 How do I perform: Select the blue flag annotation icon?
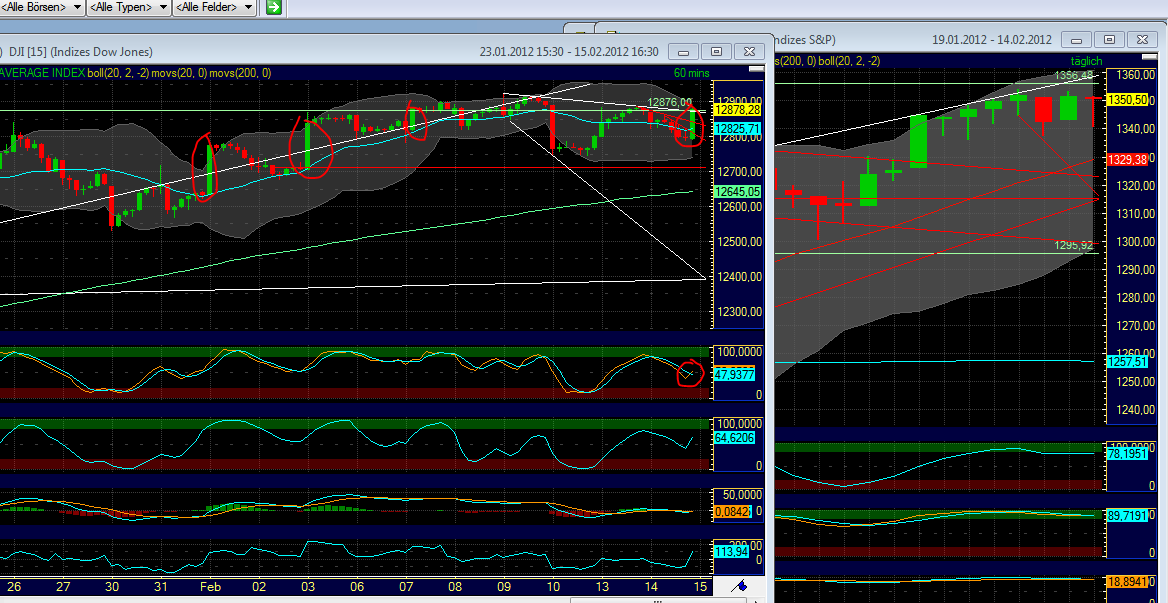click(740, 587)
